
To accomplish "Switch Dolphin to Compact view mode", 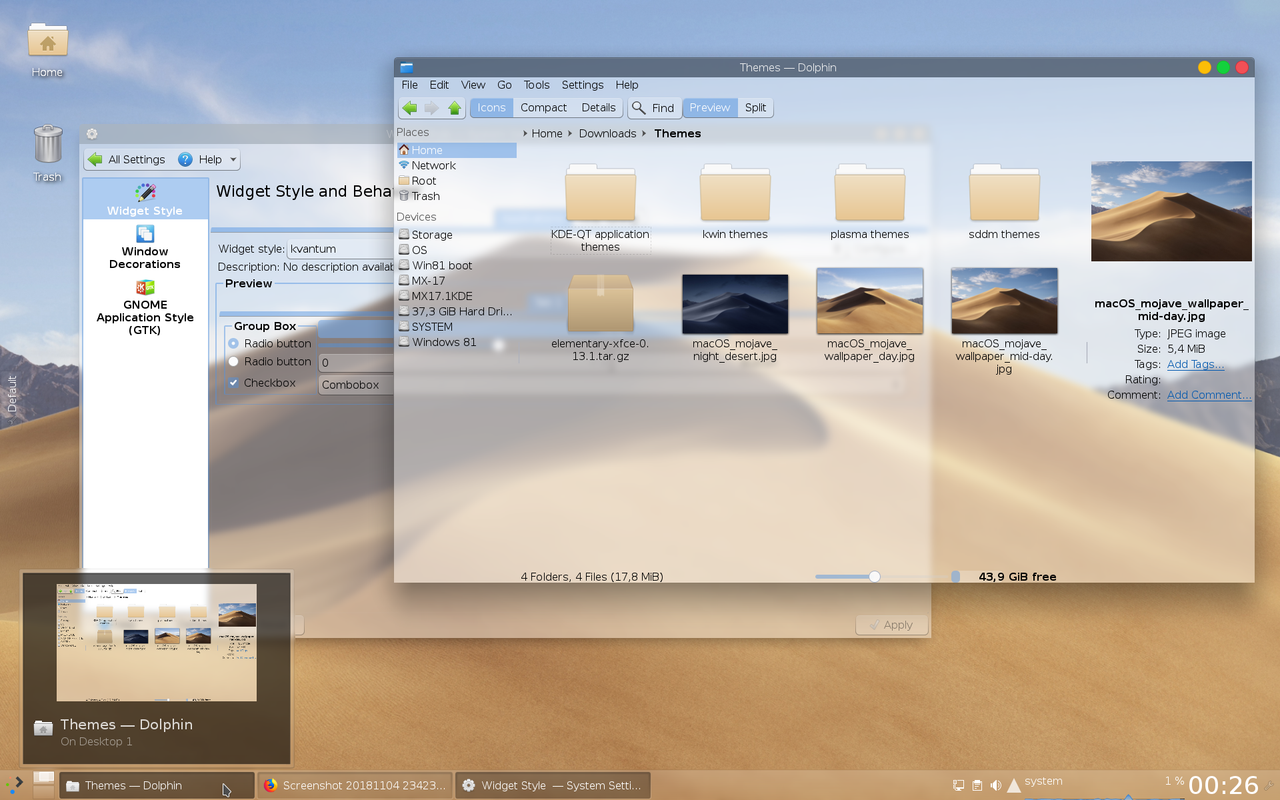I will tap(544, 108).
